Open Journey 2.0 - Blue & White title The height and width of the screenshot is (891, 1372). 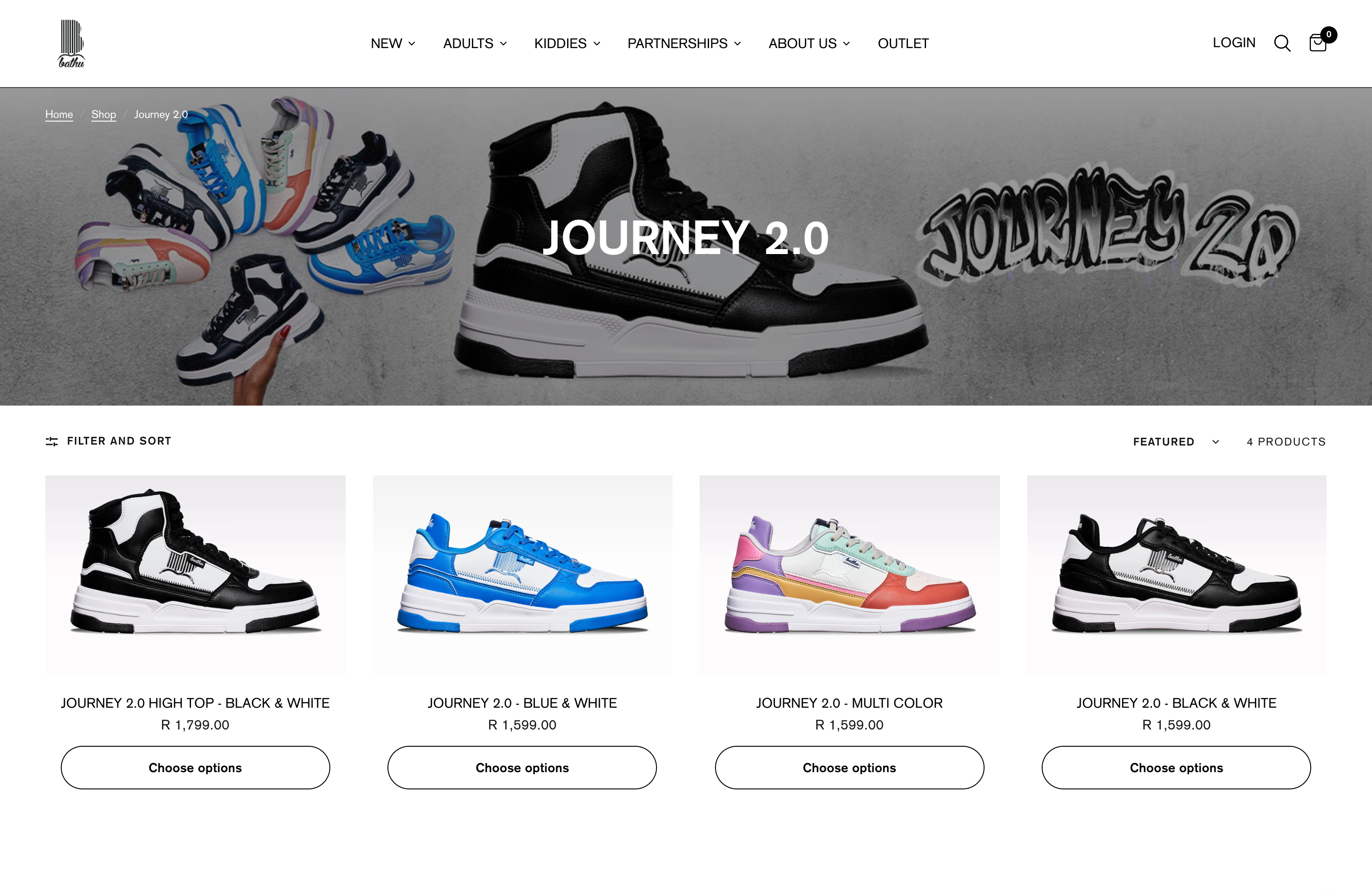[522, 703]
